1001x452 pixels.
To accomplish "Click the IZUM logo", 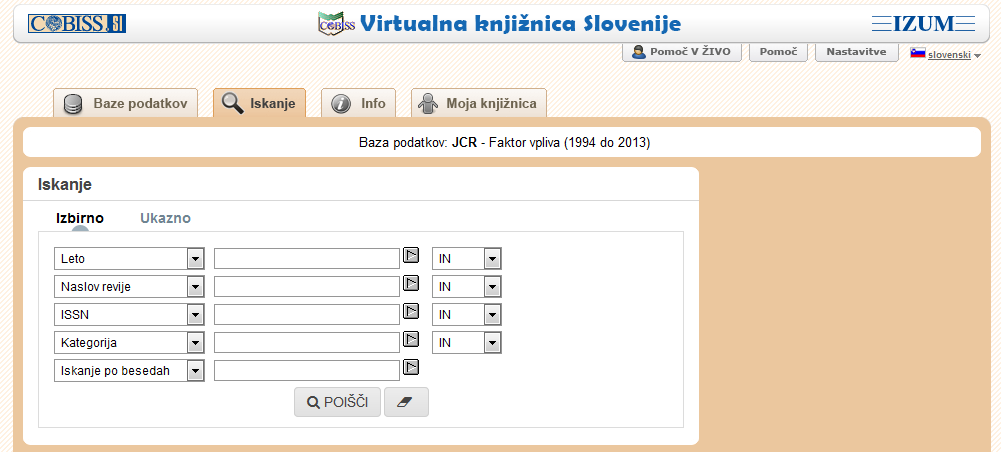I will point(922,24).
